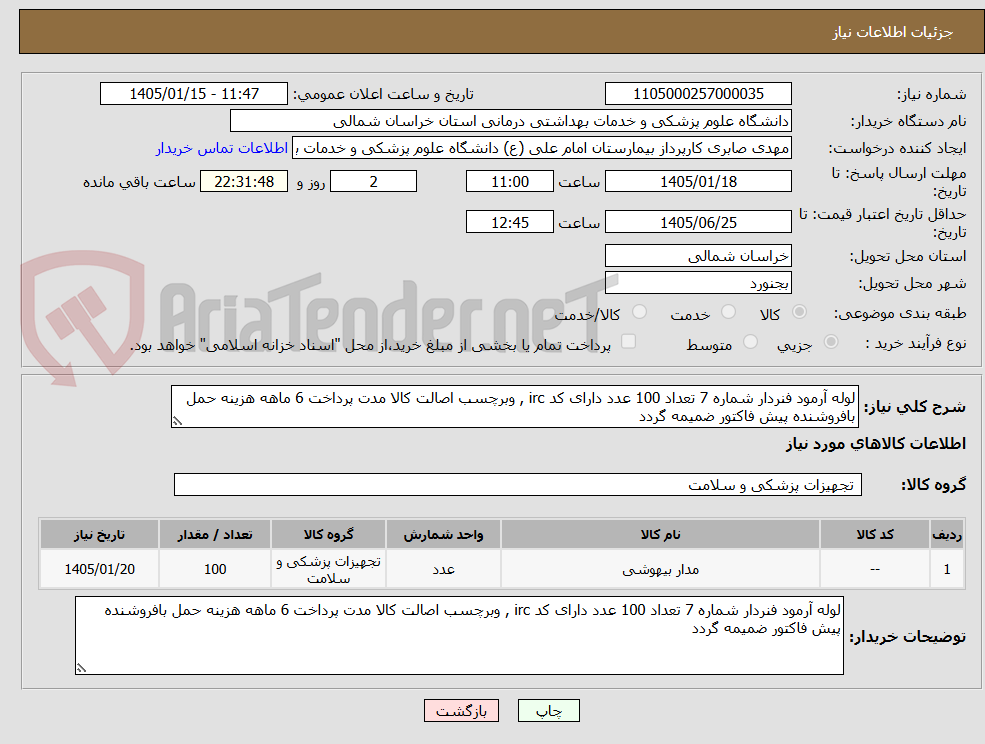Click the request creator name field
This screenshot has width=985, height=744.
coord(541,148)
